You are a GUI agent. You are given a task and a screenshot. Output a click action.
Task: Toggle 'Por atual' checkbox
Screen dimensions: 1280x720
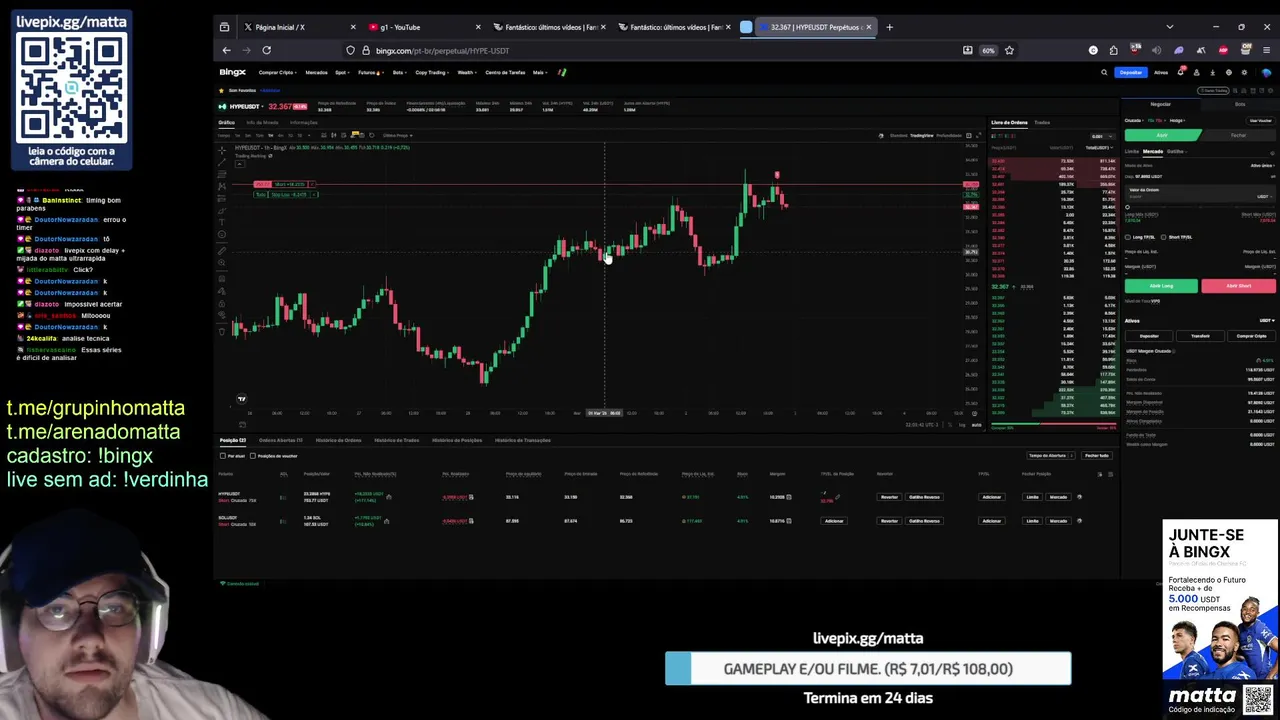222,455
